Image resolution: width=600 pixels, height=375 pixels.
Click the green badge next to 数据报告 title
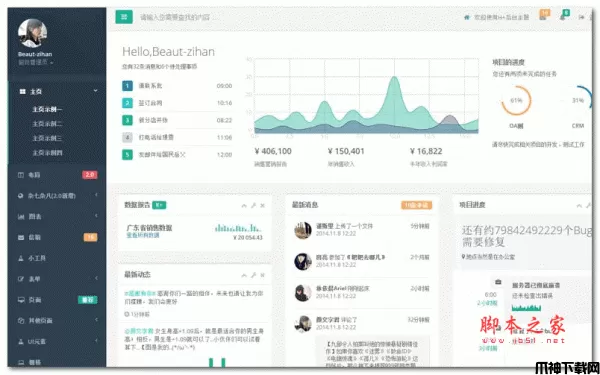point(159,205)
